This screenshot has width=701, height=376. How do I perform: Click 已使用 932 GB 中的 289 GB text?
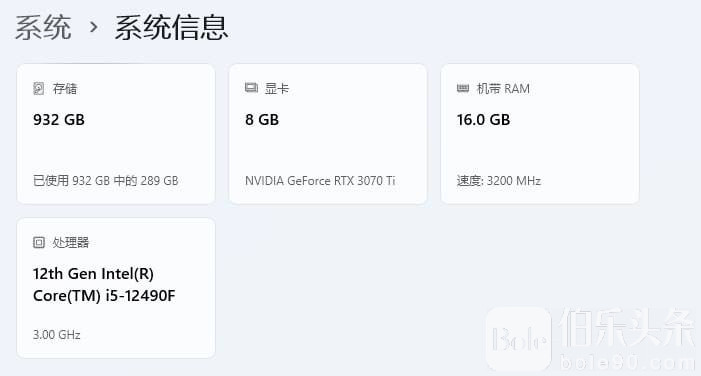(106, 181)
